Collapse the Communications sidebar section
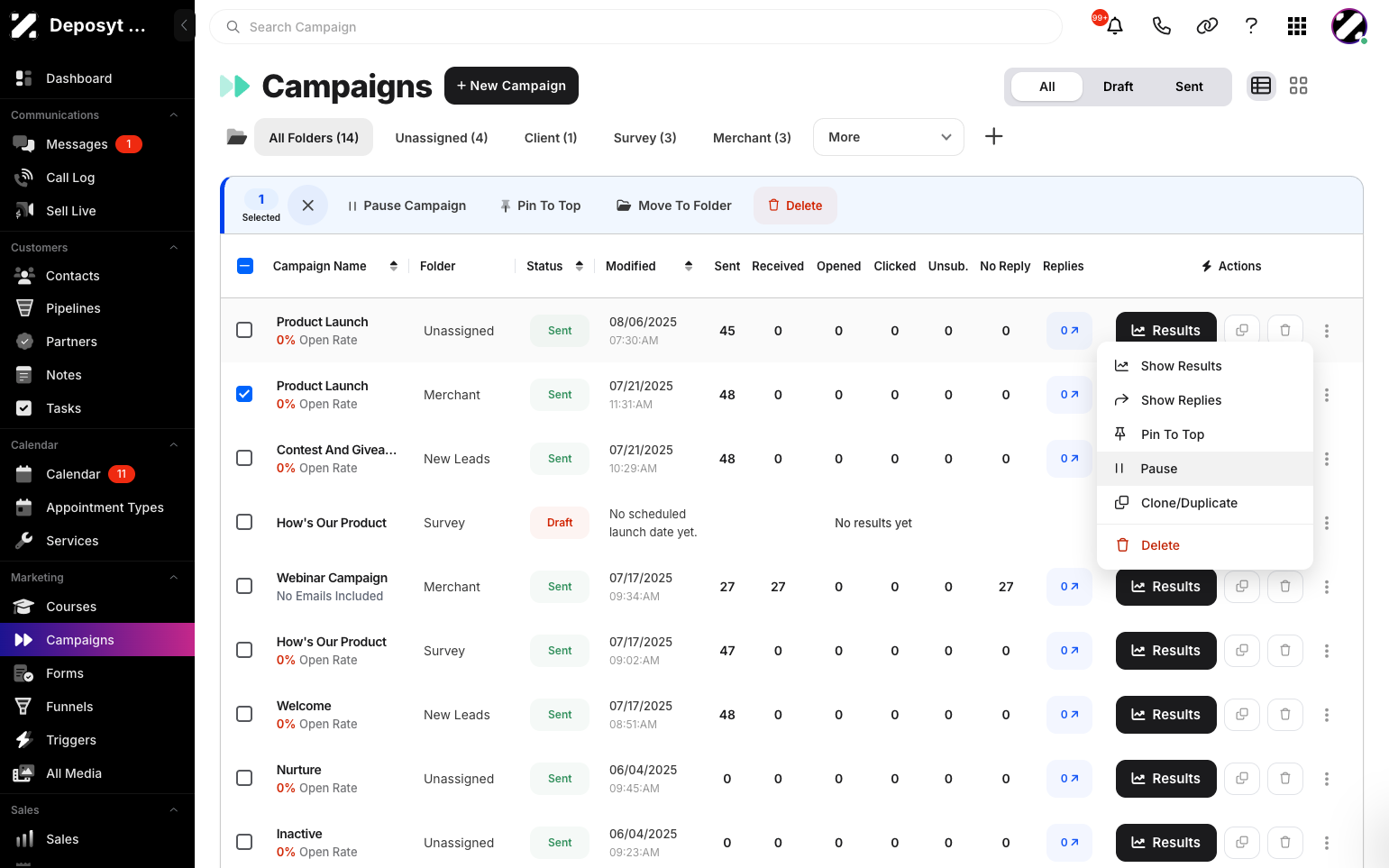 point(174,115)
